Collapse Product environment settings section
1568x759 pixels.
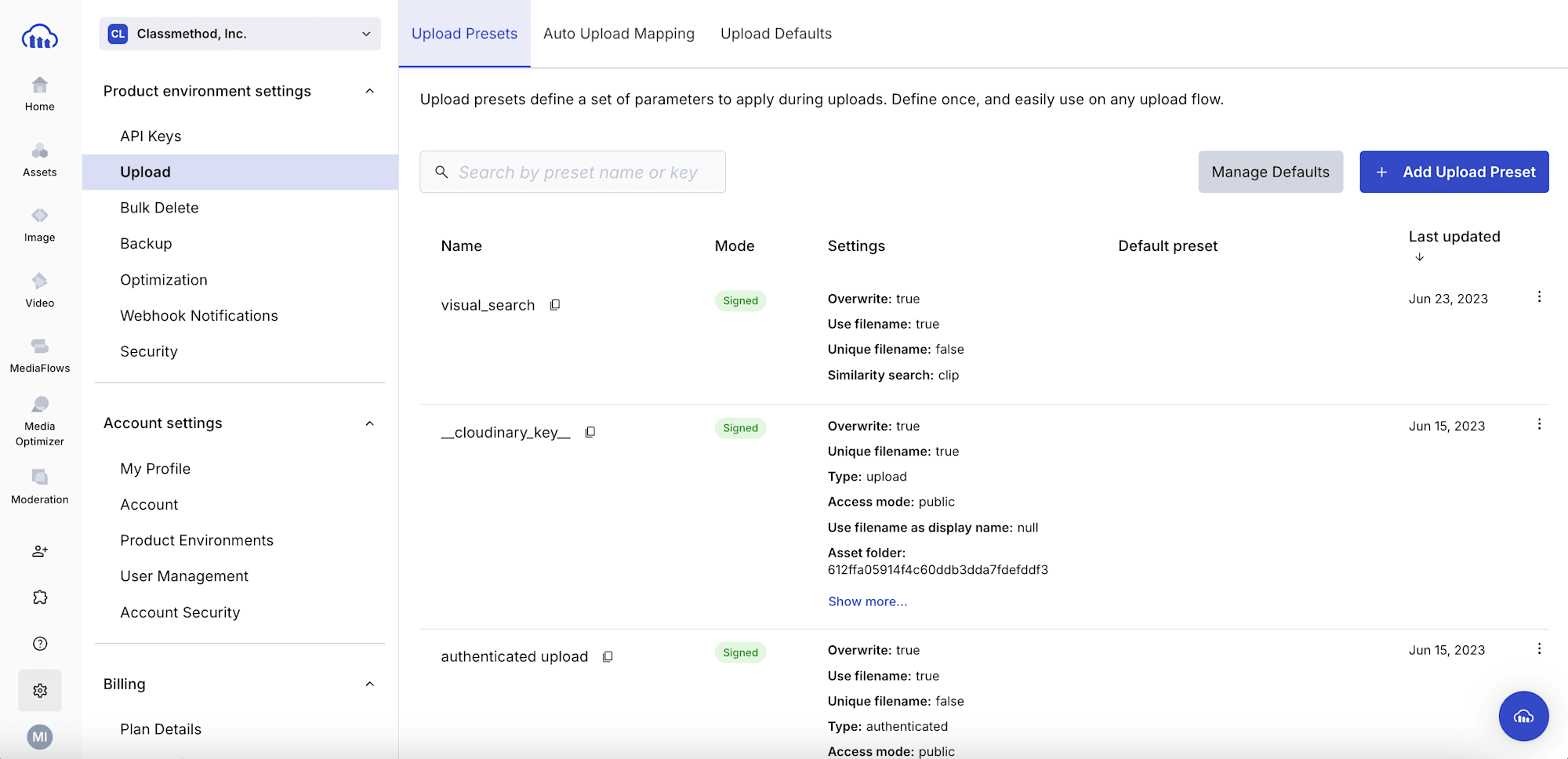[x=370, y=91]
